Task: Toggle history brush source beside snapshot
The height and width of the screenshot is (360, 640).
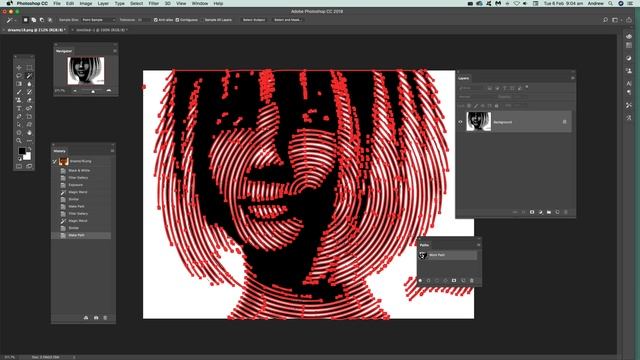Action: point(55,161)
